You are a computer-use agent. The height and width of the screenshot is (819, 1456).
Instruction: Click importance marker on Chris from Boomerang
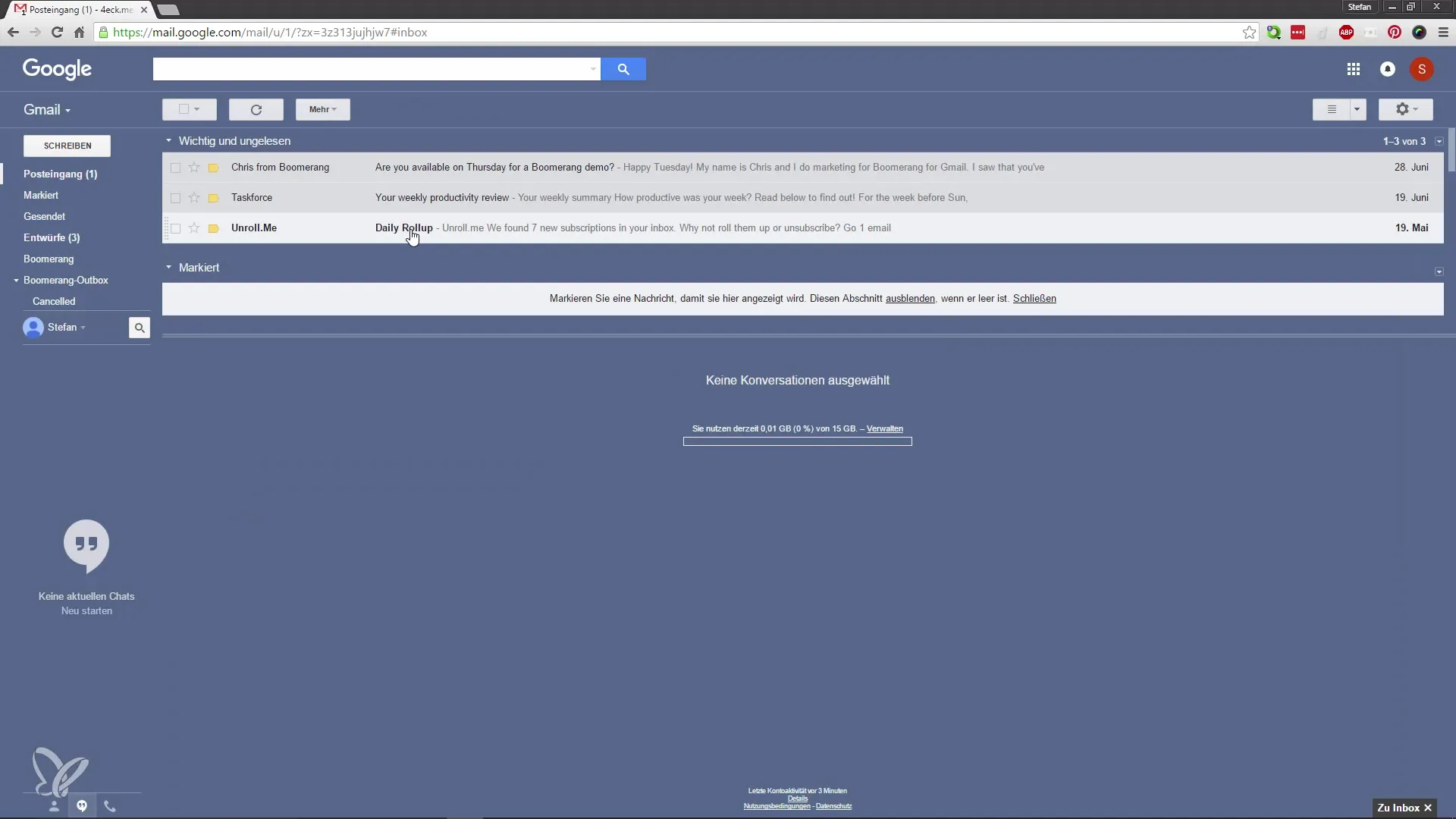point(214,168)
